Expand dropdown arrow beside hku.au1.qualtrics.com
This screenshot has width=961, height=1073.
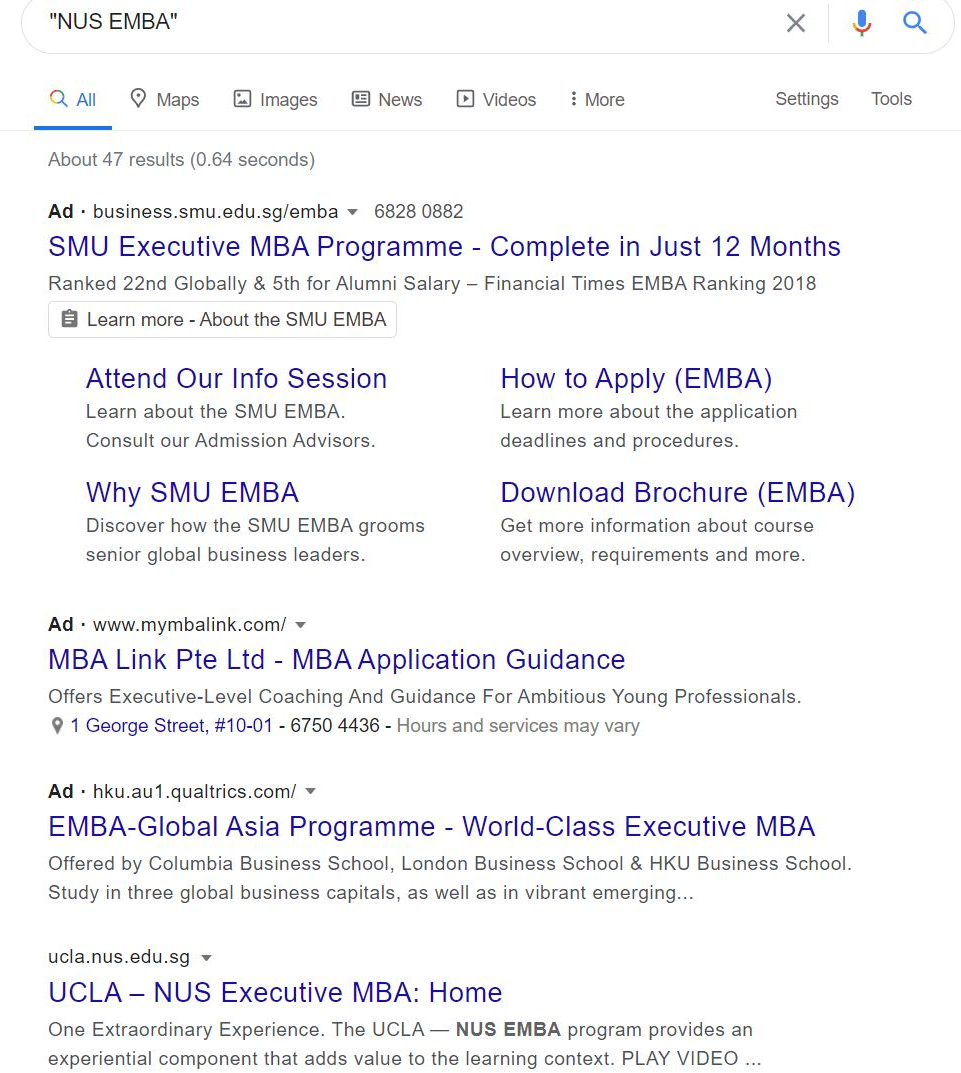[x=310, y=792]
